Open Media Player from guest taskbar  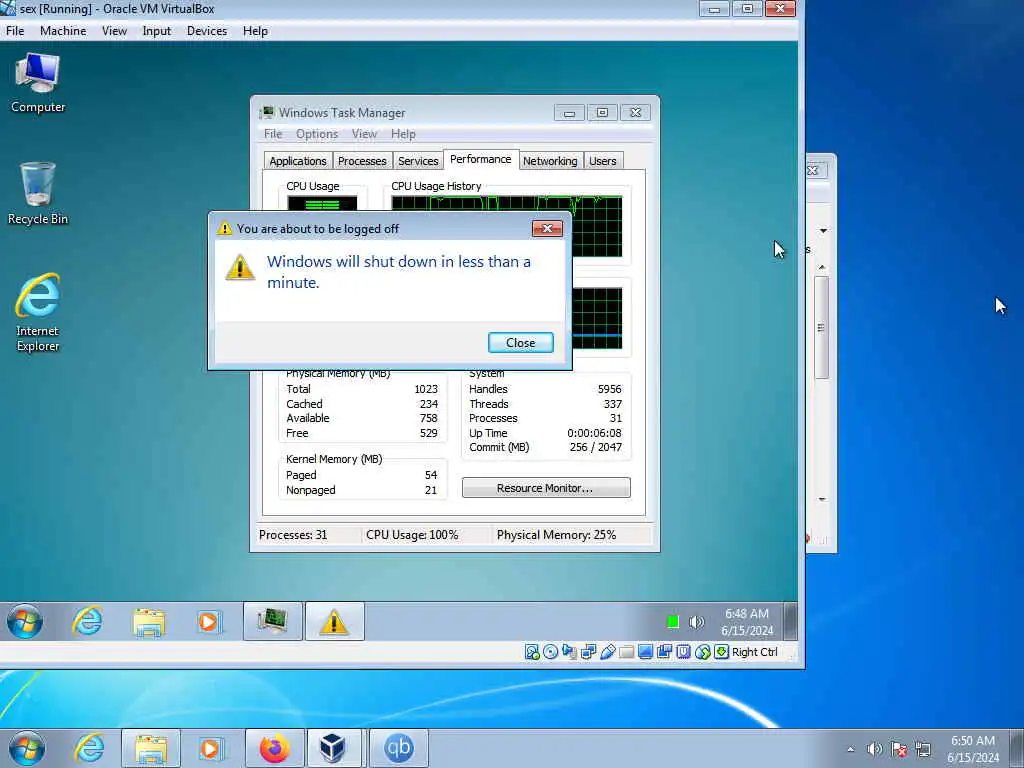[x=210, y=621]
